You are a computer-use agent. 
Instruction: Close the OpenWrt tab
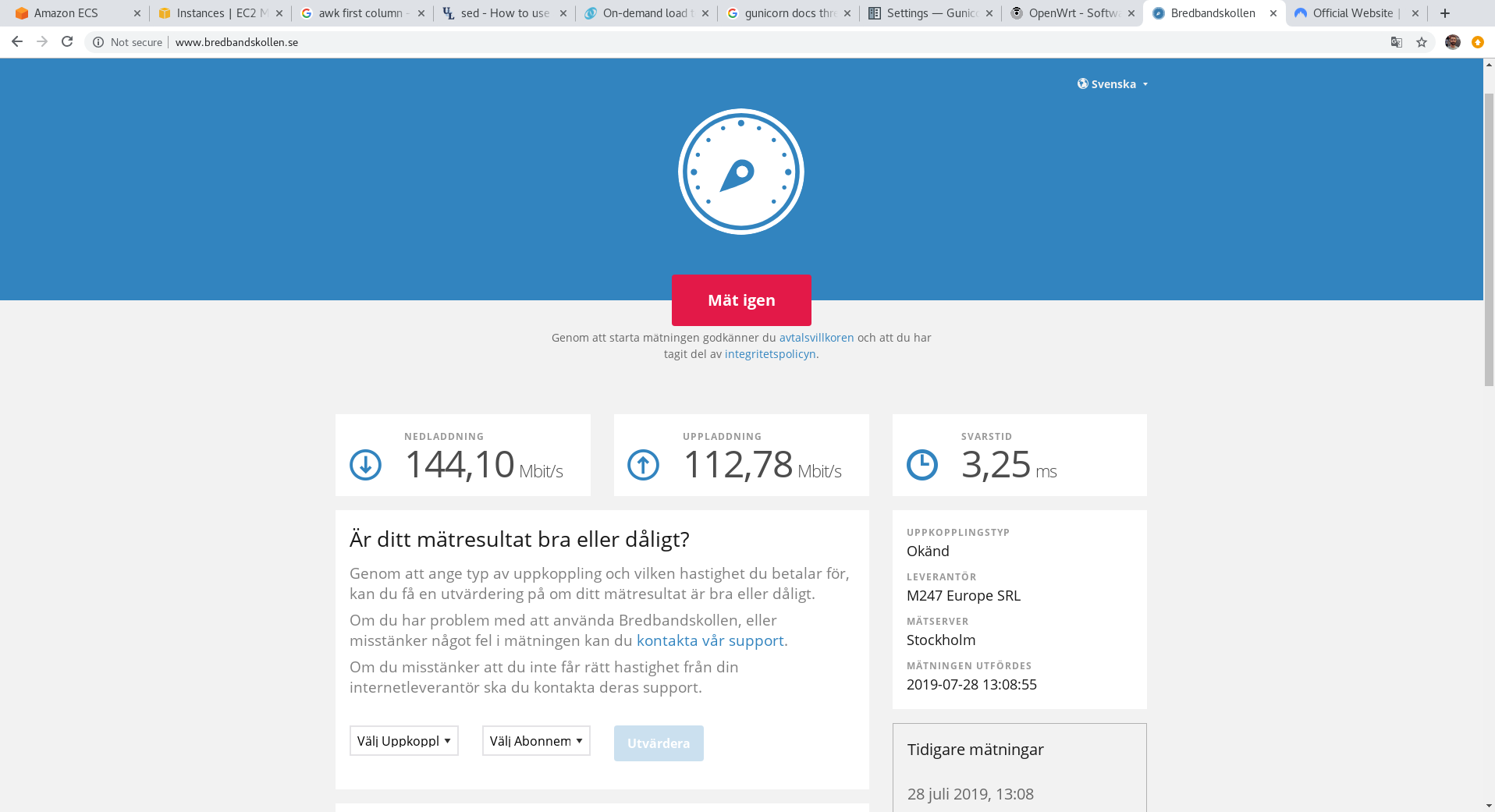tap(1131, 13)
